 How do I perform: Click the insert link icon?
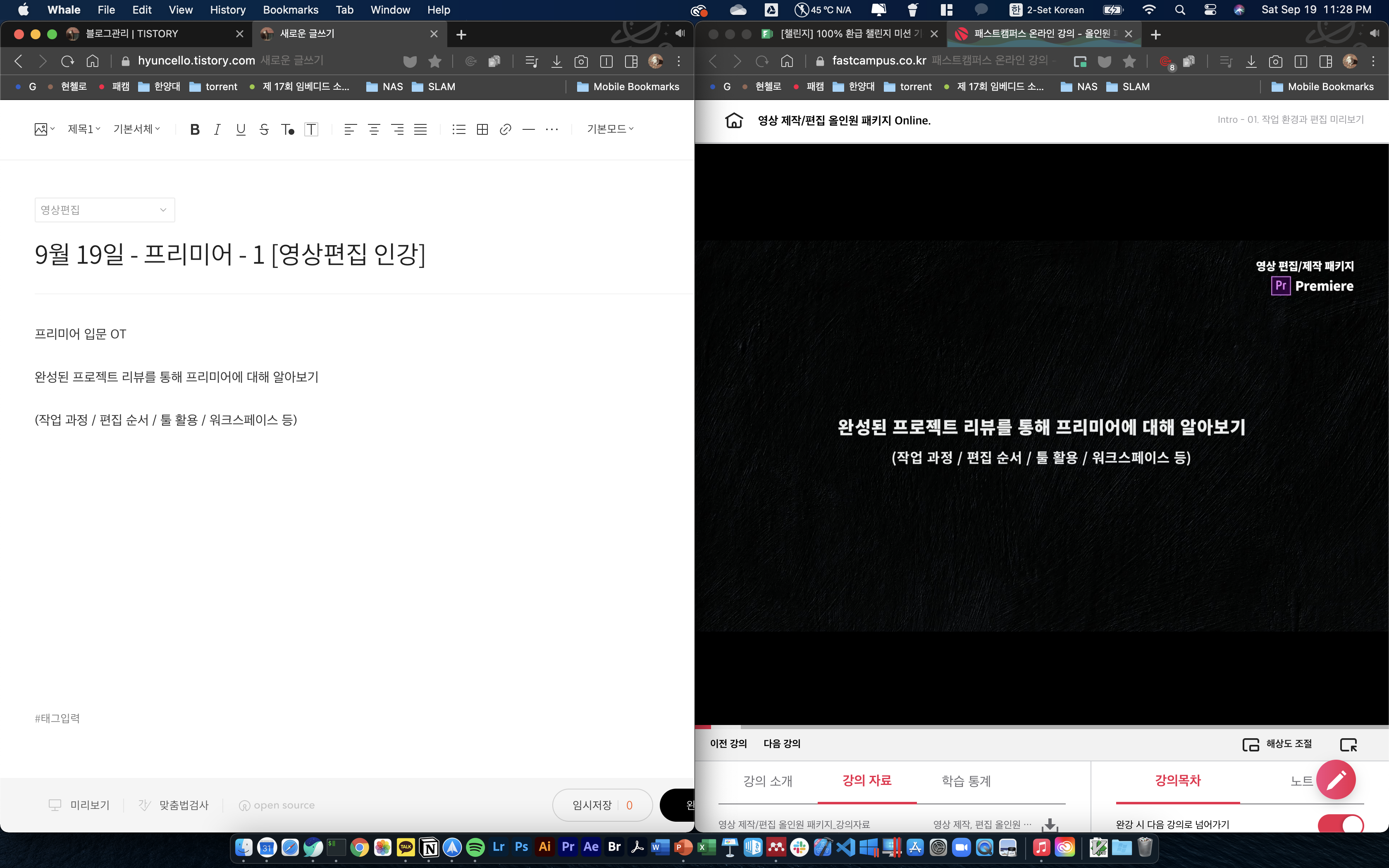pos(505,129)
